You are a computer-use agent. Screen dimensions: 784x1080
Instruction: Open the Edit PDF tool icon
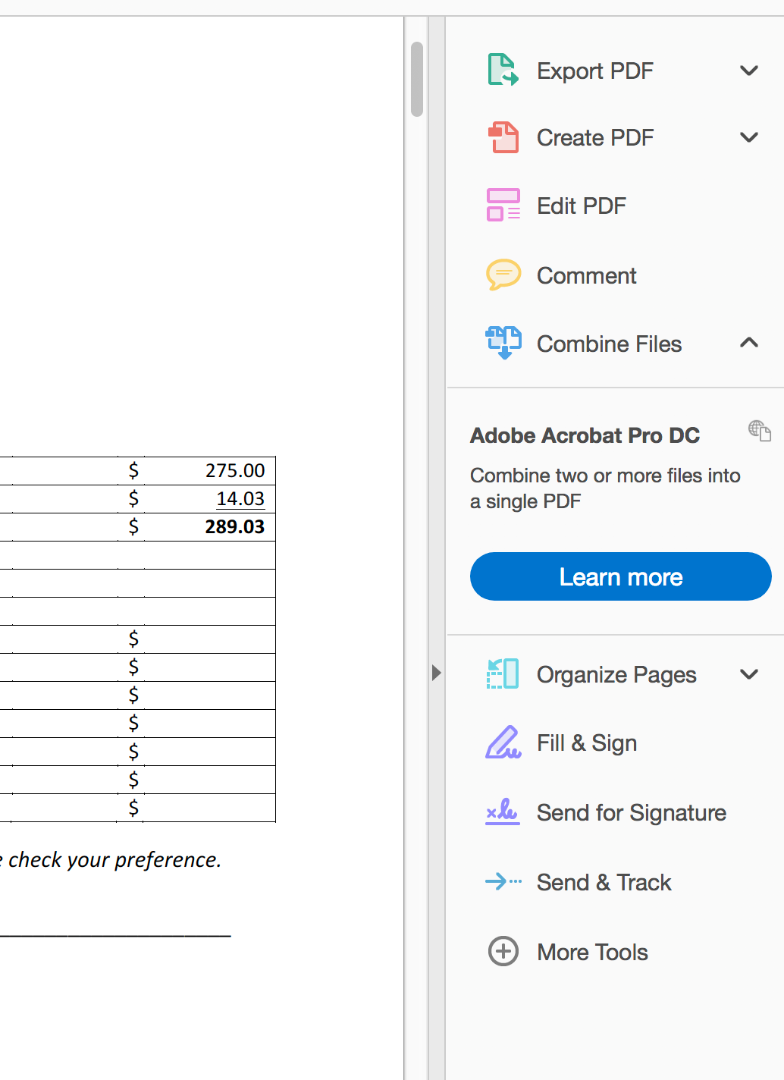(503, 205)
